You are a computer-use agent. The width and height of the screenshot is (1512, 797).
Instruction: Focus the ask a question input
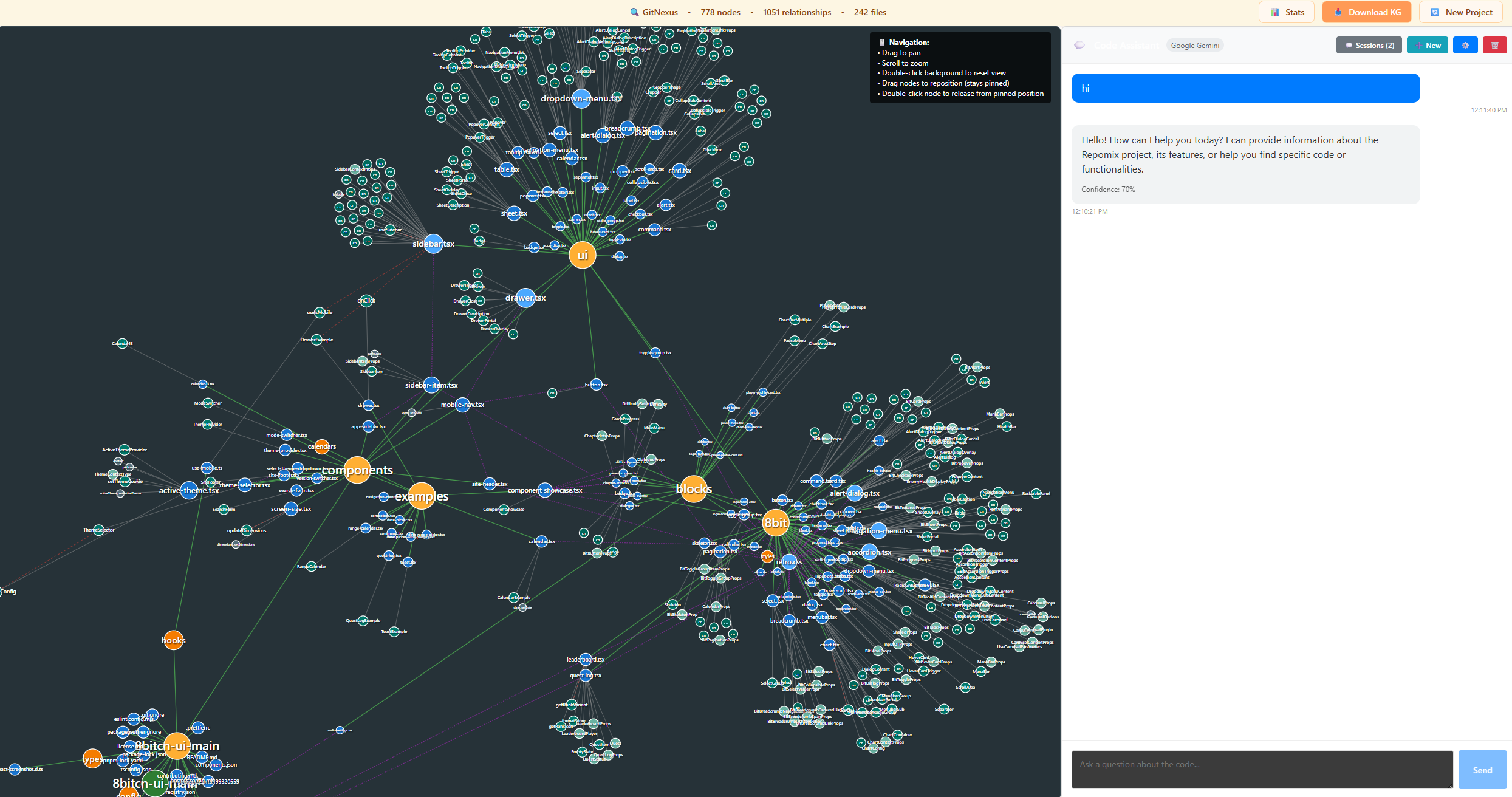1262,769
